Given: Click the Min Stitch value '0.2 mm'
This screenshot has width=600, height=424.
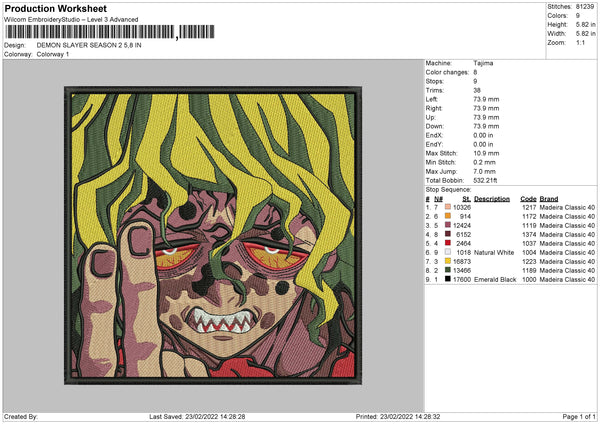Looking at the screenshot, I should pos(484,162).
